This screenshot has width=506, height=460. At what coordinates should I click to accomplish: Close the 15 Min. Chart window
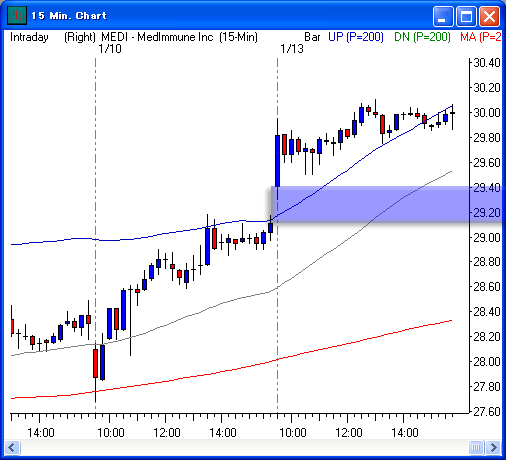click(489, 16)
